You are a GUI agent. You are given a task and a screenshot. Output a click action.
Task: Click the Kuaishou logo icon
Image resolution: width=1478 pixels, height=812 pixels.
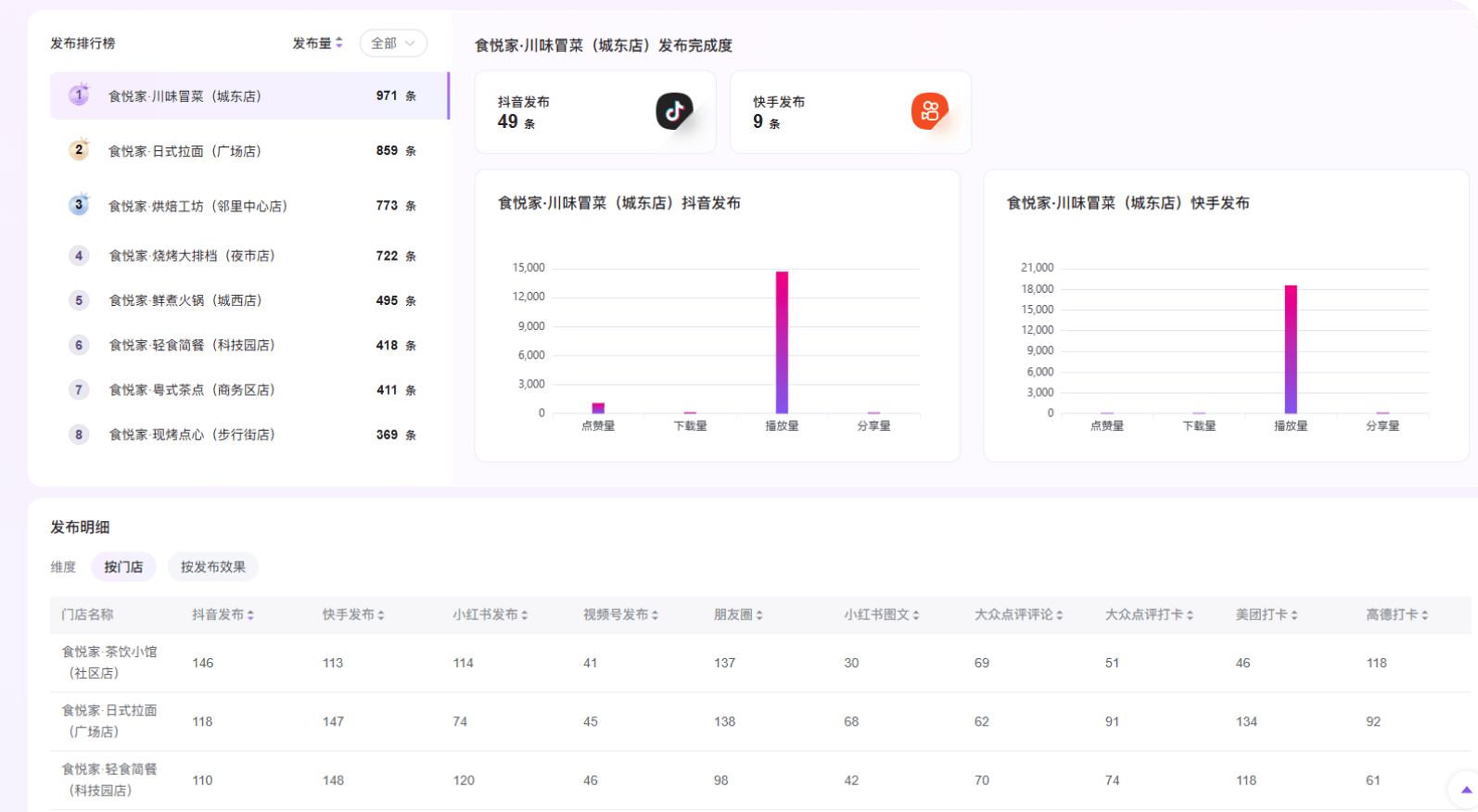tap(929, 111)
